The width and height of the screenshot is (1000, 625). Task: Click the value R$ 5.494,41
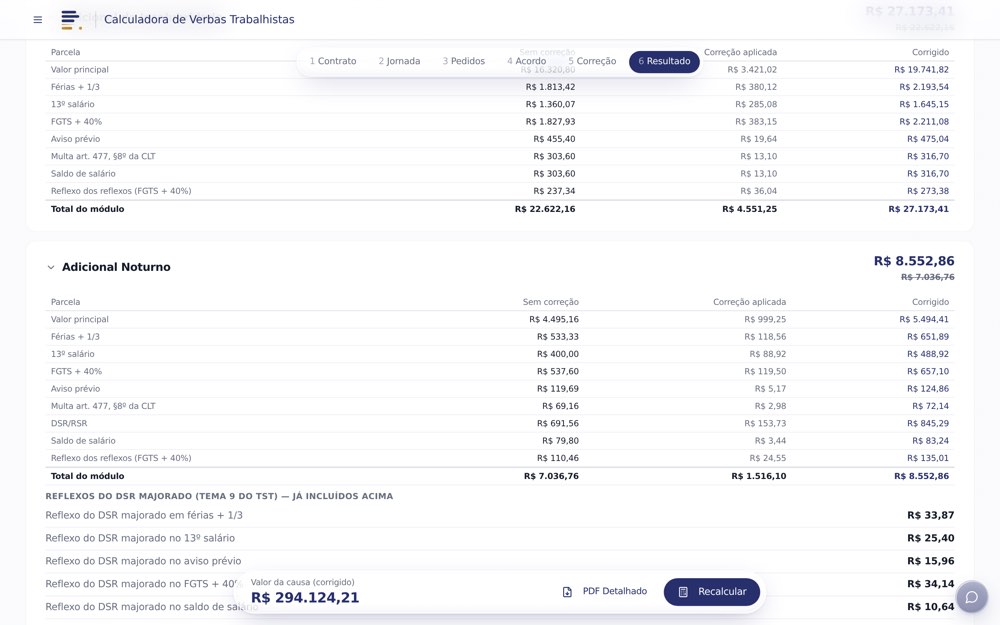924,319
